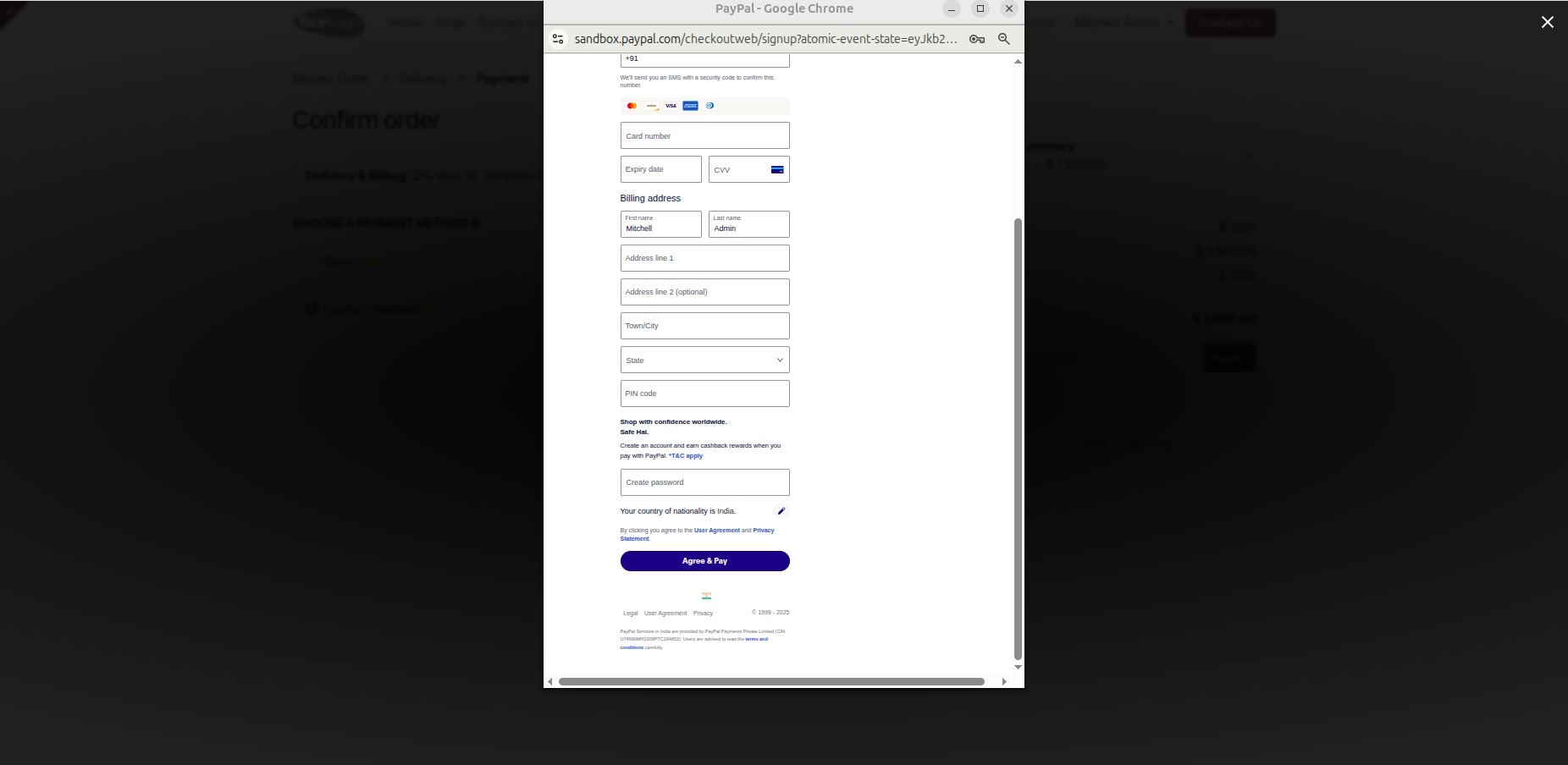Click the First name field with Mitchell

point(661,224)
